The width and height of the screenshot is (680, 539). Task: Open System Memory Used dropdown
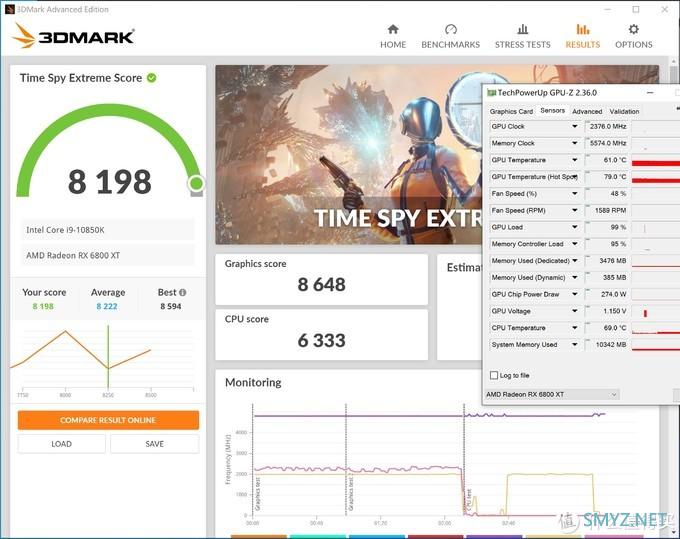click(x=575, y=345)
